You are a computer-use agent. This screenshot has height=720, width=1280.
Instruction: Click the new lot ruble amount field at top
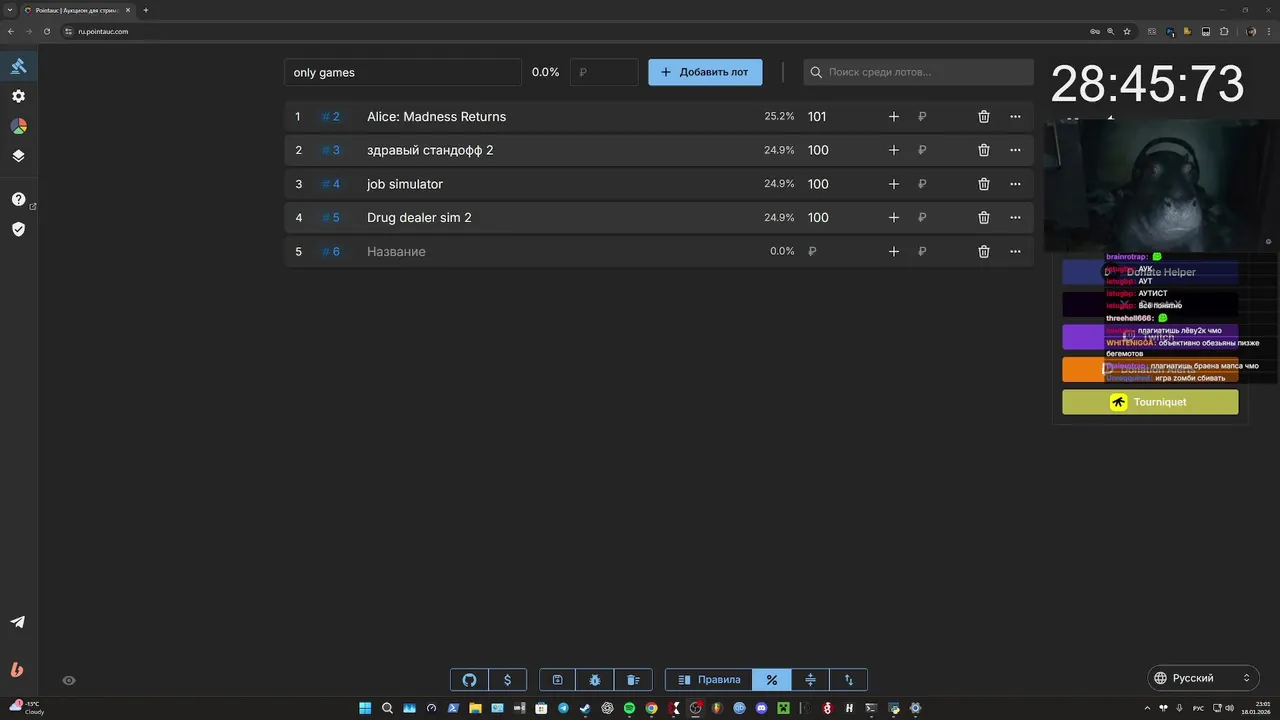(604, 72)
